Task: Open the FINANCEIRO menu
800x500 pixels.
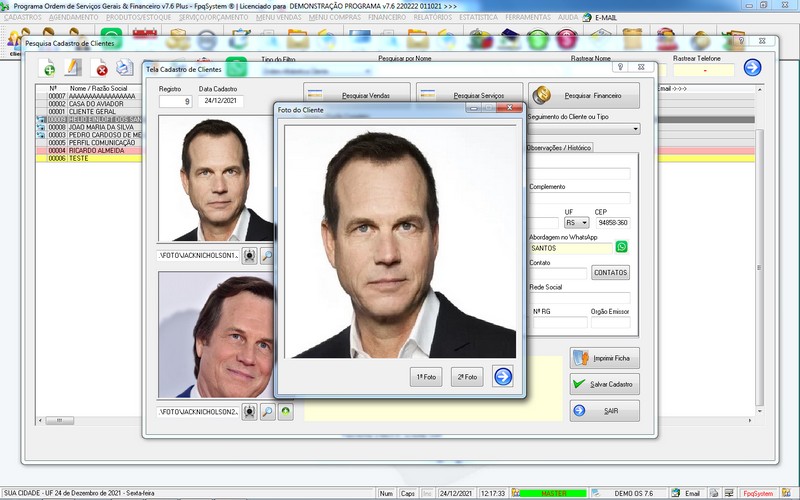Action: click(387, 17)
